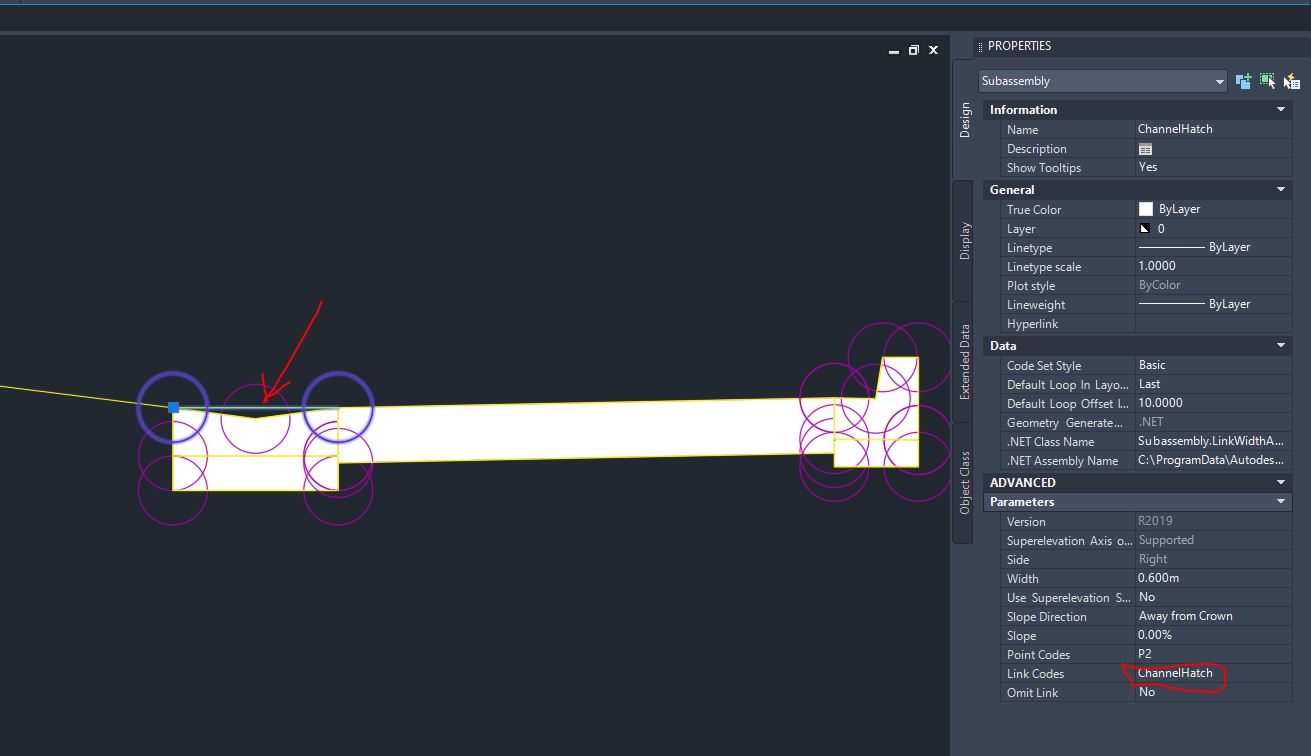The image size is (1311, 756).
Task: Click the Slope Direction value Away from Crown
Action: [1186, 616]
